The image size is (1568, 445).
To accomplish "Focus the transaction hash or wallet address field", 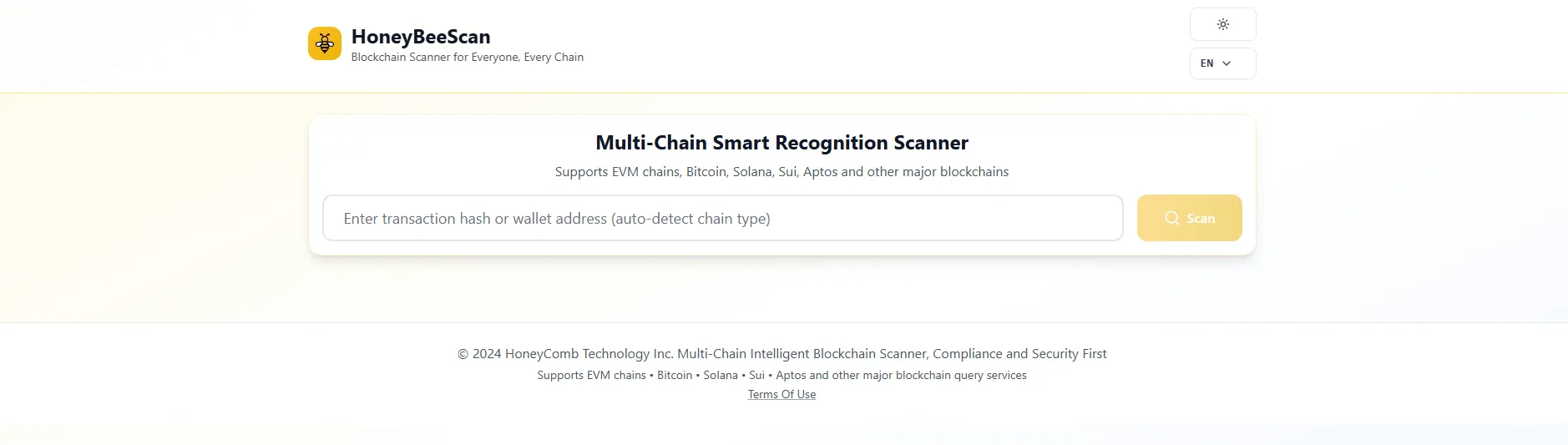I will 722,218.
